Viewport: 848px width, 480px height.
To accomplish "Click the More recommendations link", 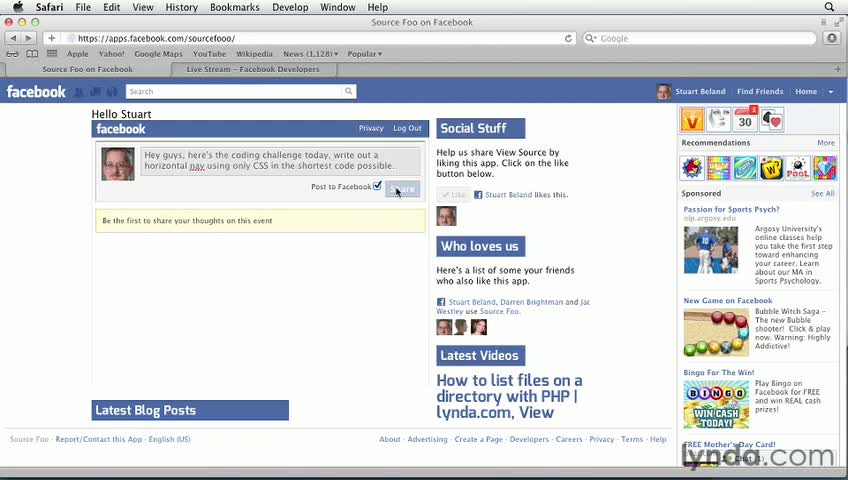I will pos(826,143).
